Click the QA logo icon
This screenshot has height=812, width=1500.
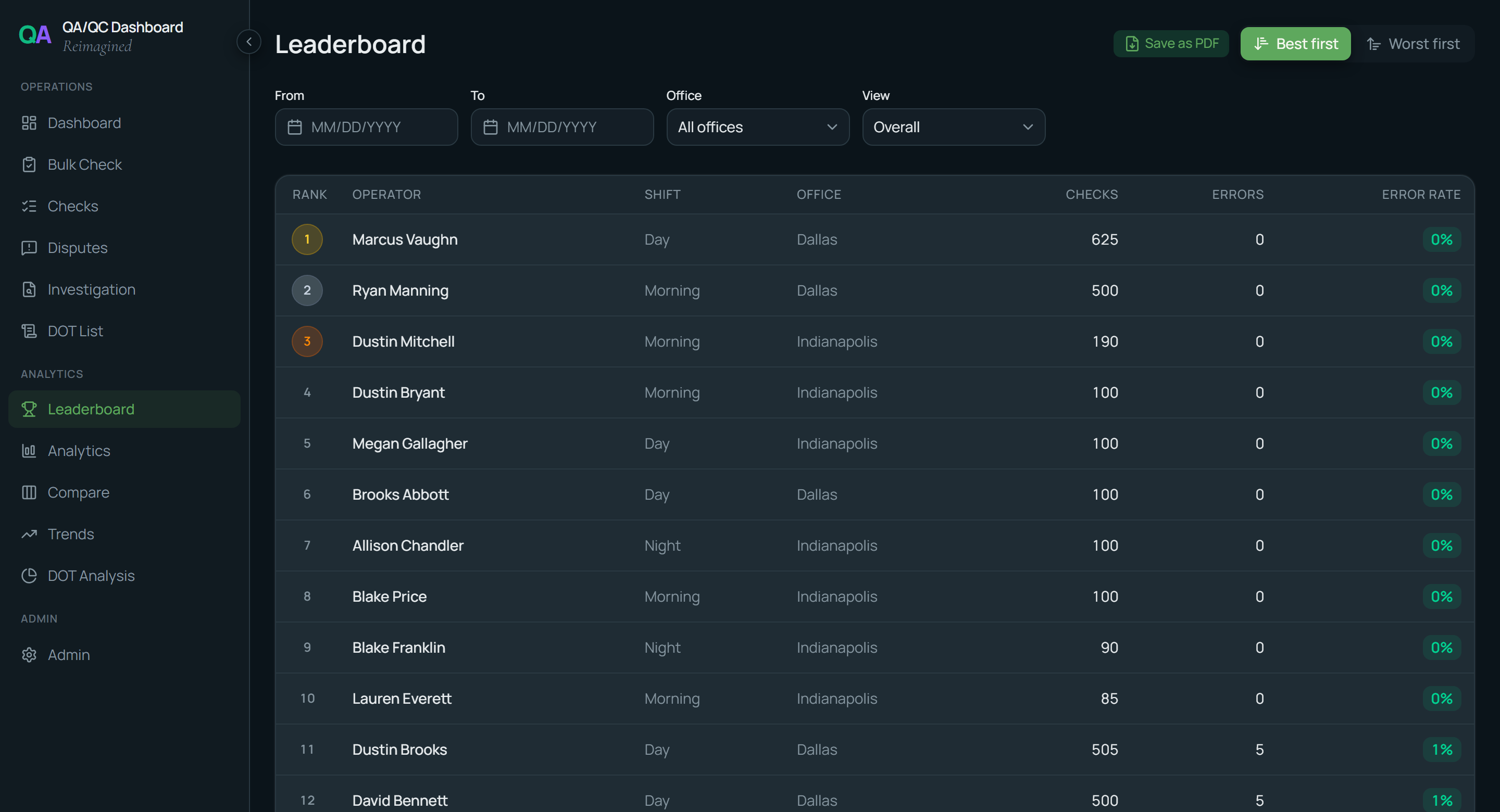tap(35, 35)
